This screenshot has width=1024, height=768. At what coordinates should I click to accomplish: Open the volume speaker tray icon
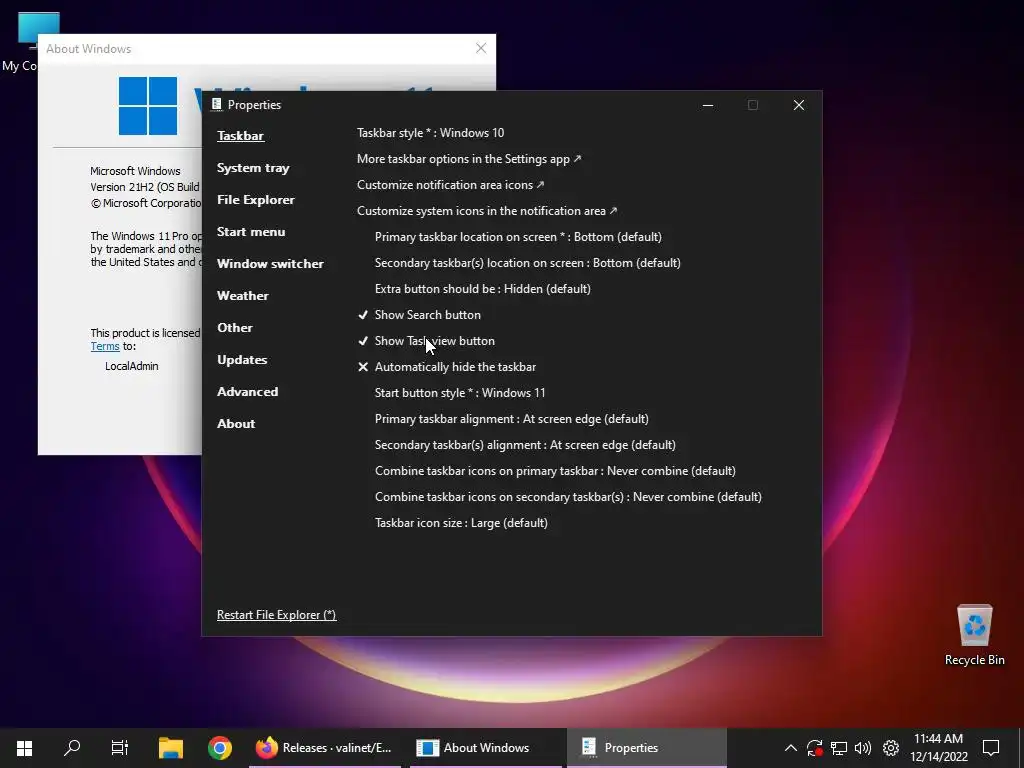click(x=863, y=748)
